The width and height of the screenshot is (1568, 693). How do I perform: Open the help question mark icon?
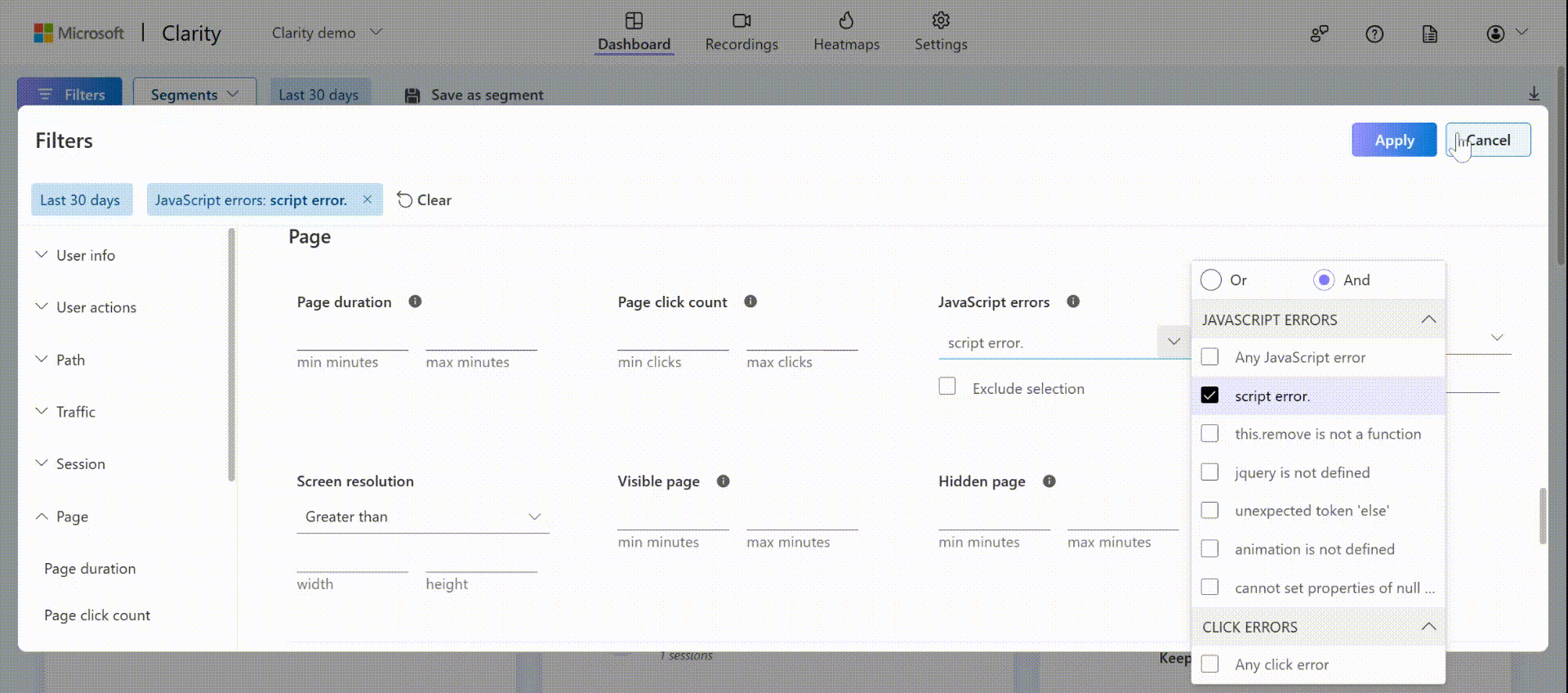(1374, 34)
